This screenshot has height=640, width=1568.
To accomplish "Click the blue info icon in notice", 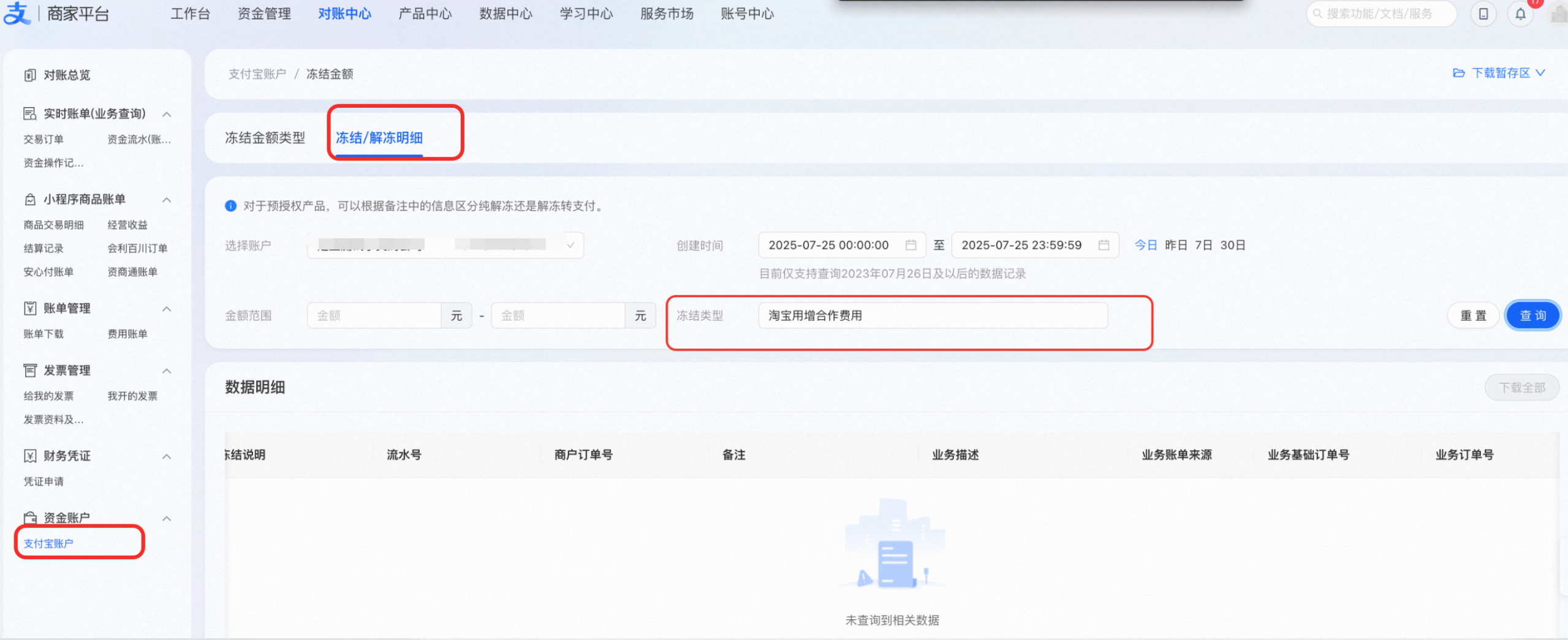I will (x=230, y=206).
